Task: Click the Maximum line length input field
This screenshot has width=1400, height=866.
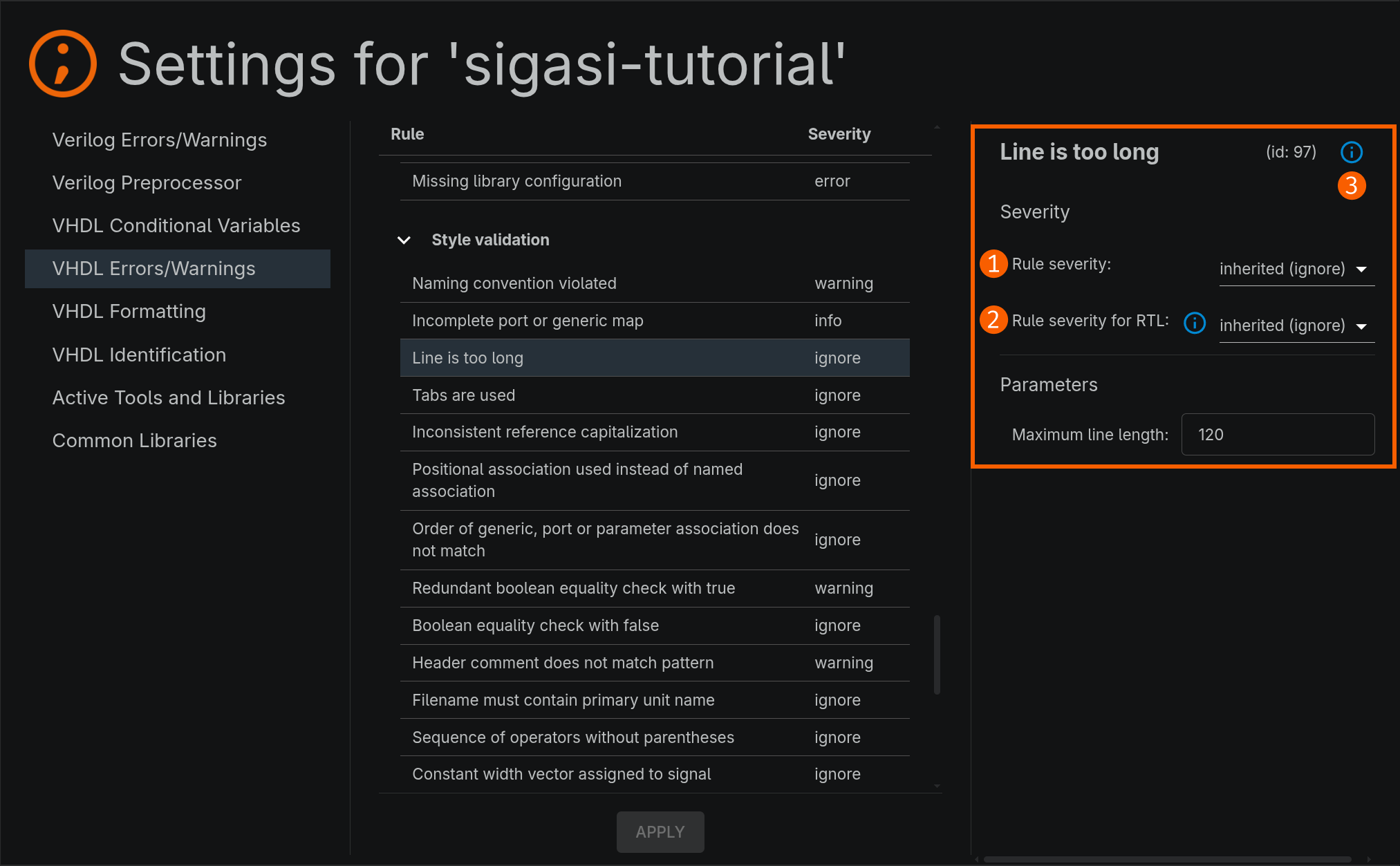Action: (x=1278, y=435)
